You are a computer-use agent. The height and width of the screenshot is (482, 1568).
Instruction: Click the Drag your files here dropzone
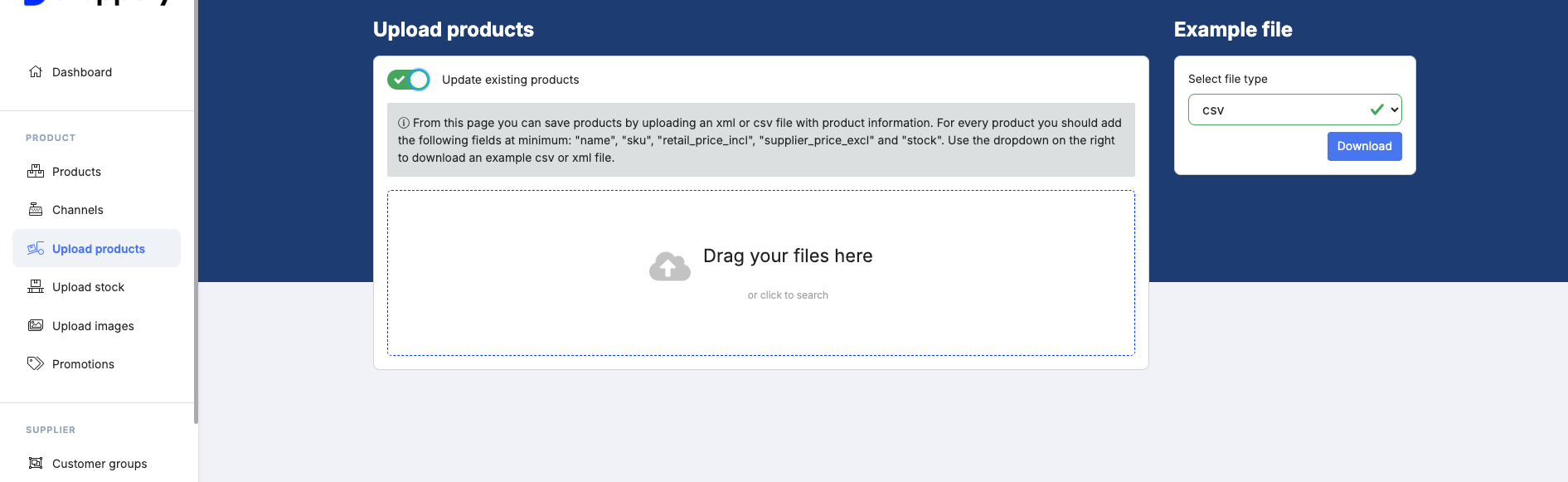click(761, 273)
